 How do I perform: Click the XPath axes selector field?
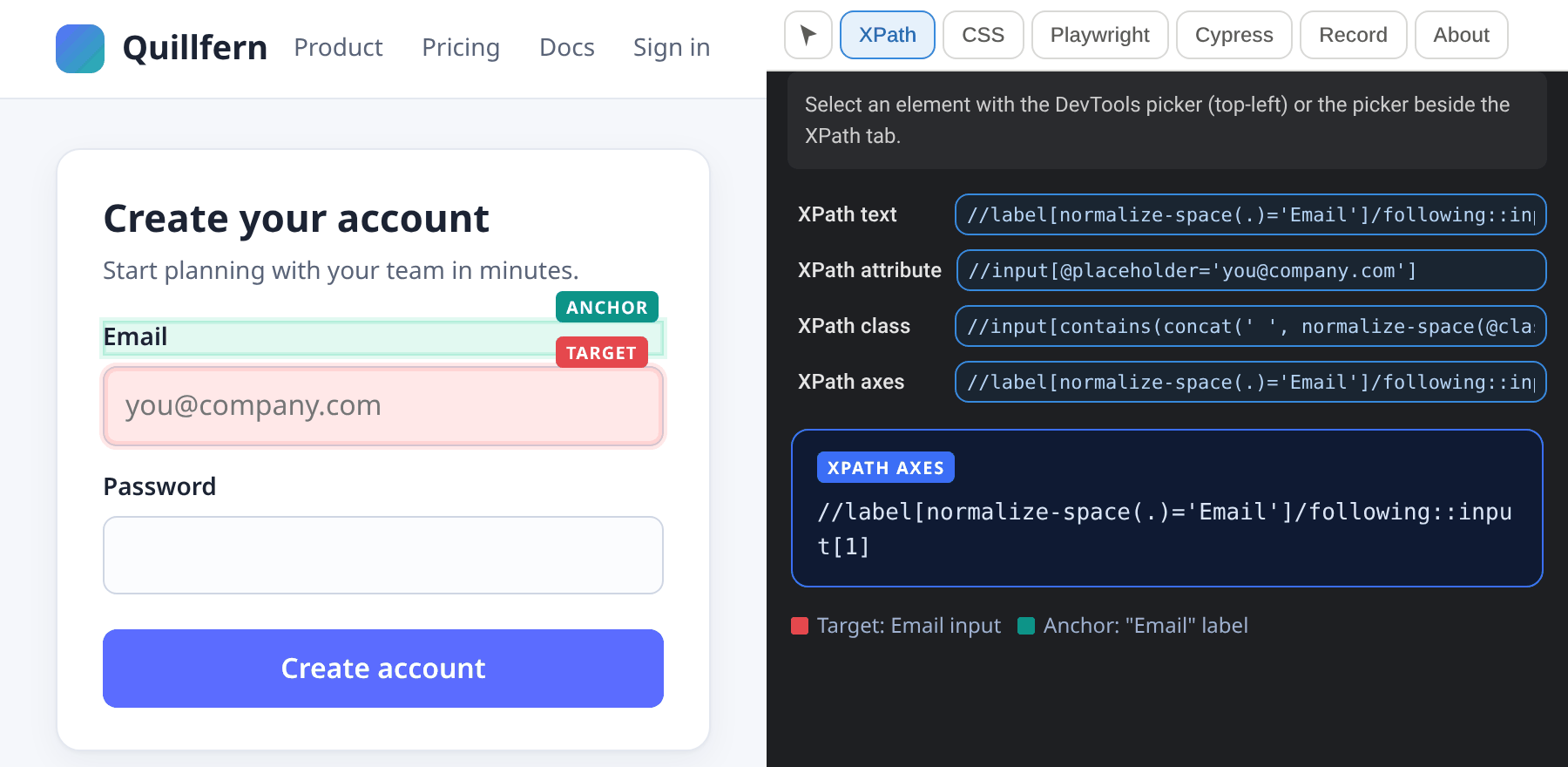[x=1251, y=382]
